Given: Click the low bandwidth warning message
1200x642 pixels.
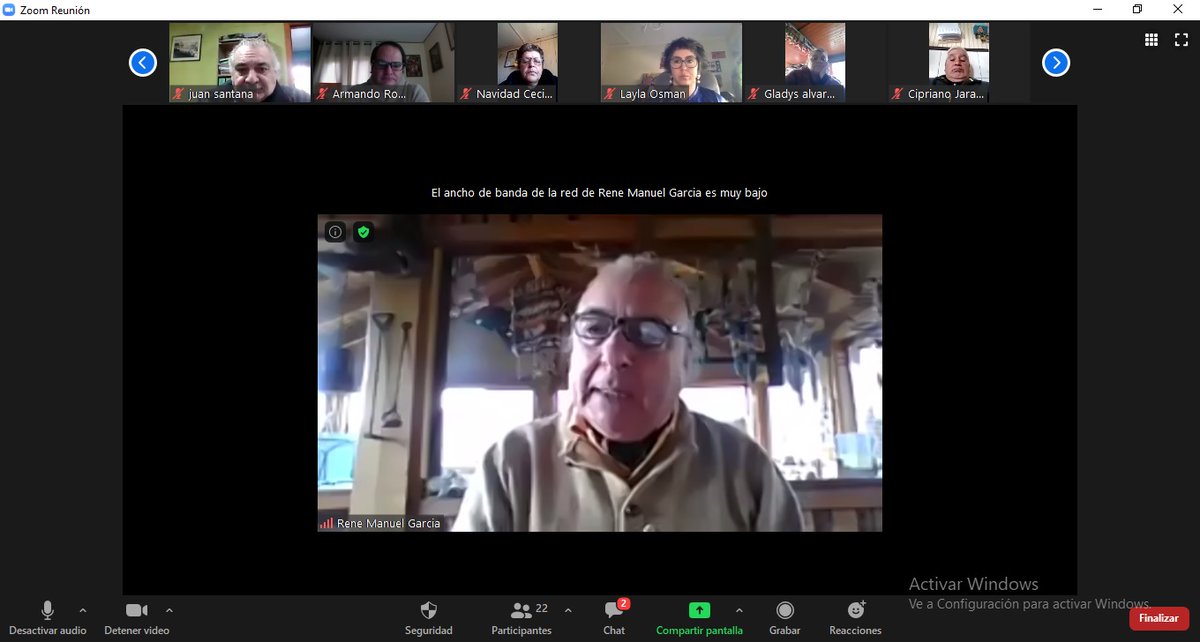Looking at the screenshot, I should pyautogui.click(x=599, y=192).
